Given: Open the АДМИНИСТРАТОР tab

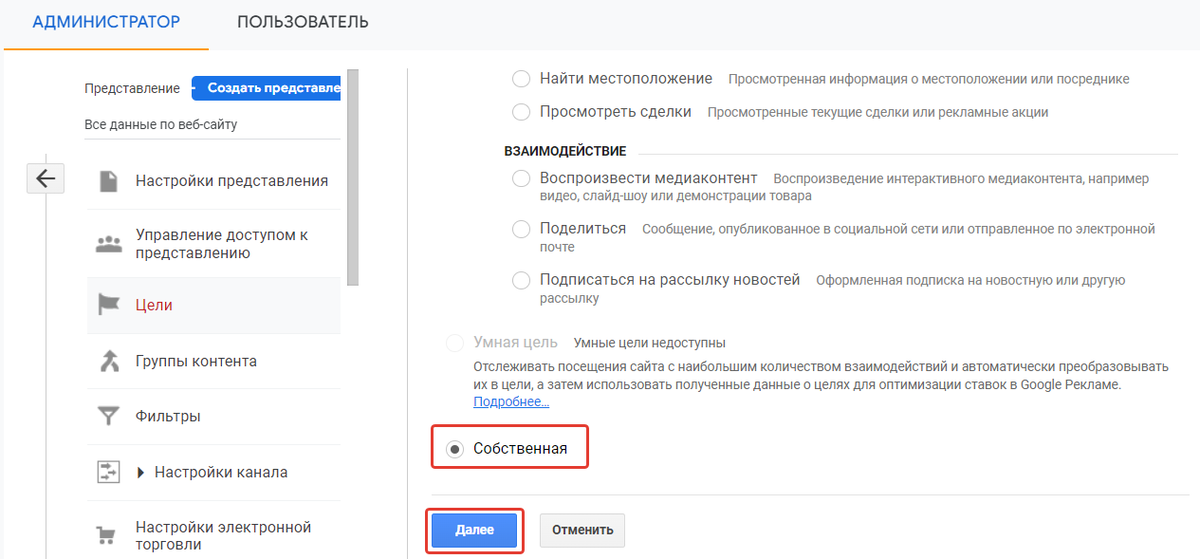Looking at the screenshot, I should click(106, 22).
